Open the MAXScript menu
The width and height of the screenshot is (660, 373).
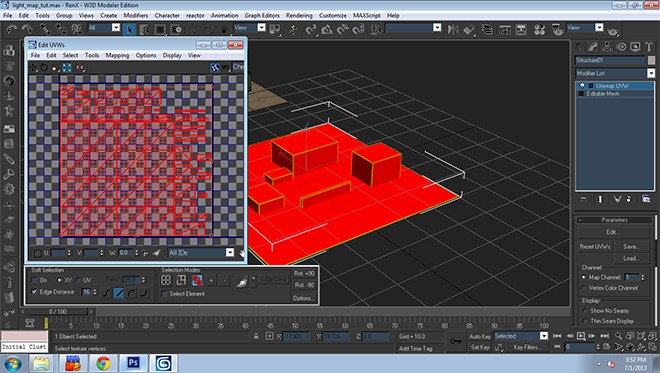pos(367,16)
